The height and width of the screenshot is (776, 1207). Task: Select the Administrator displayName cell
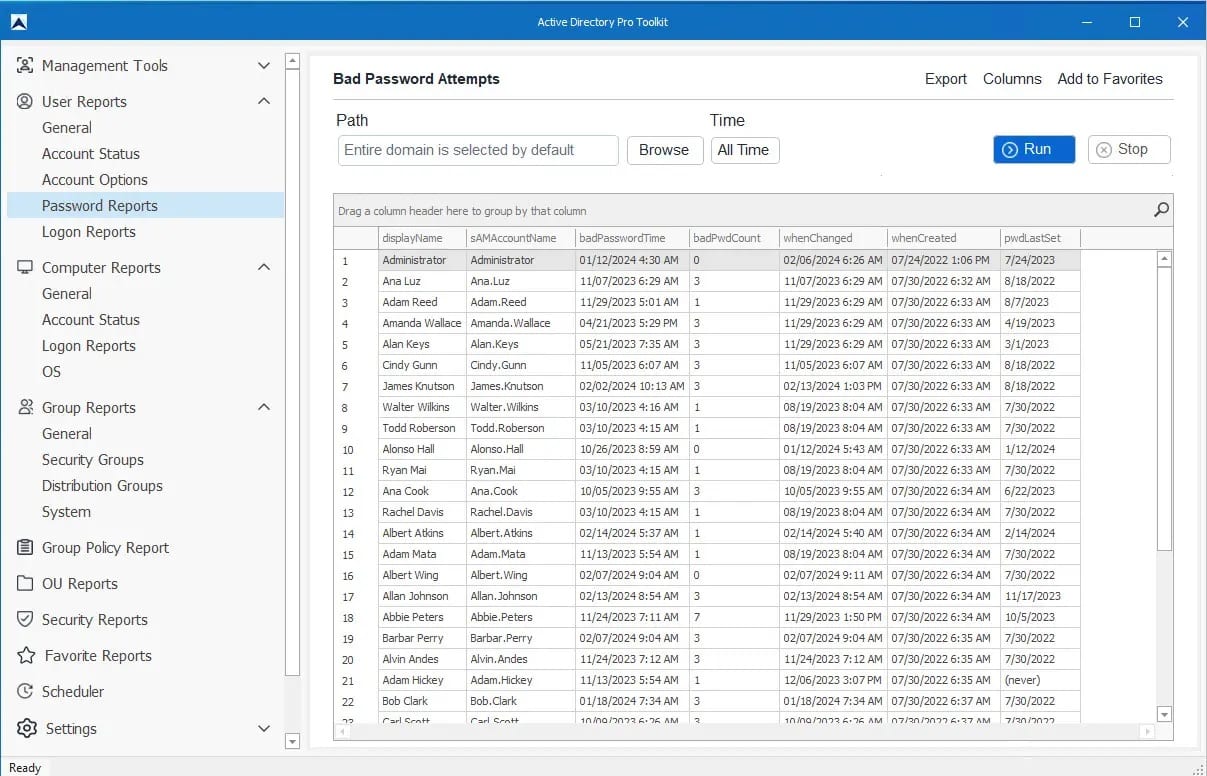point(422,260)
